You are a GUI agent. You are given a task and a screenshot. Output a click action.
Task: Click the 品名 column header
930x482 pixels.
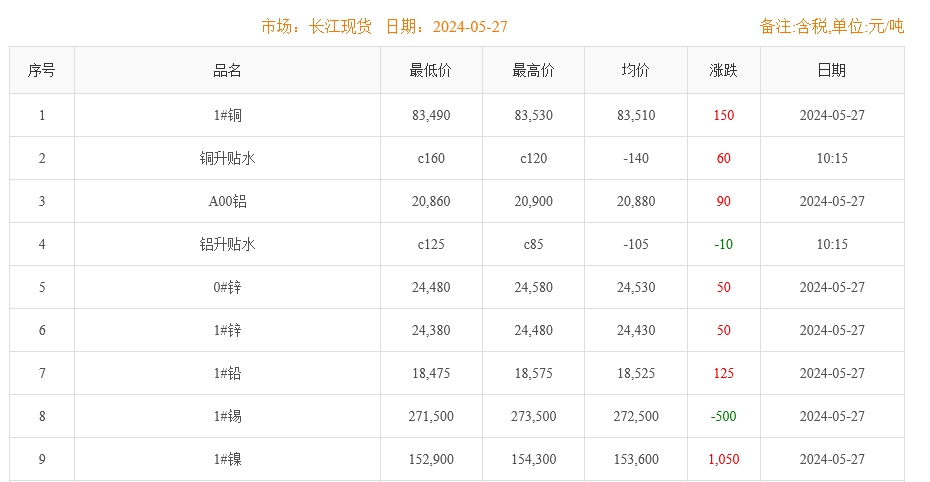coord(227,71)
